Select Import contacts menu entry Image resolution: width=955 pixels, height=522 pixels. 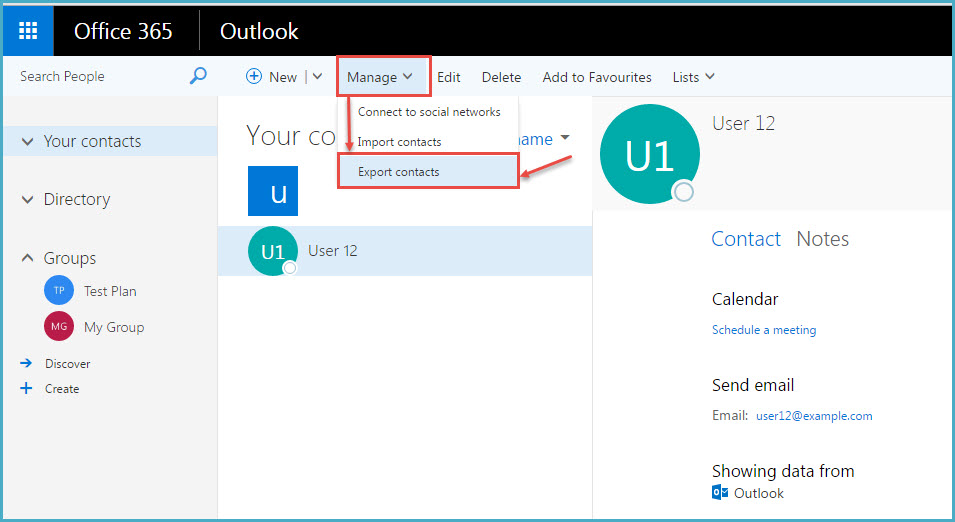pos(429,142)
